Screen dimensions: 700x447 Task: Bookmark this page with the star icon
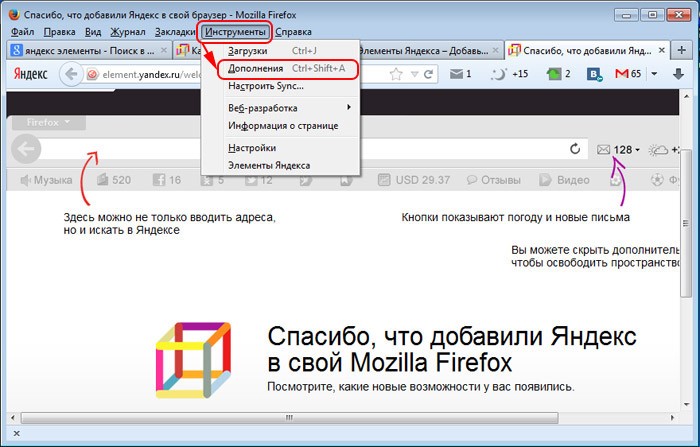point(396,75)
